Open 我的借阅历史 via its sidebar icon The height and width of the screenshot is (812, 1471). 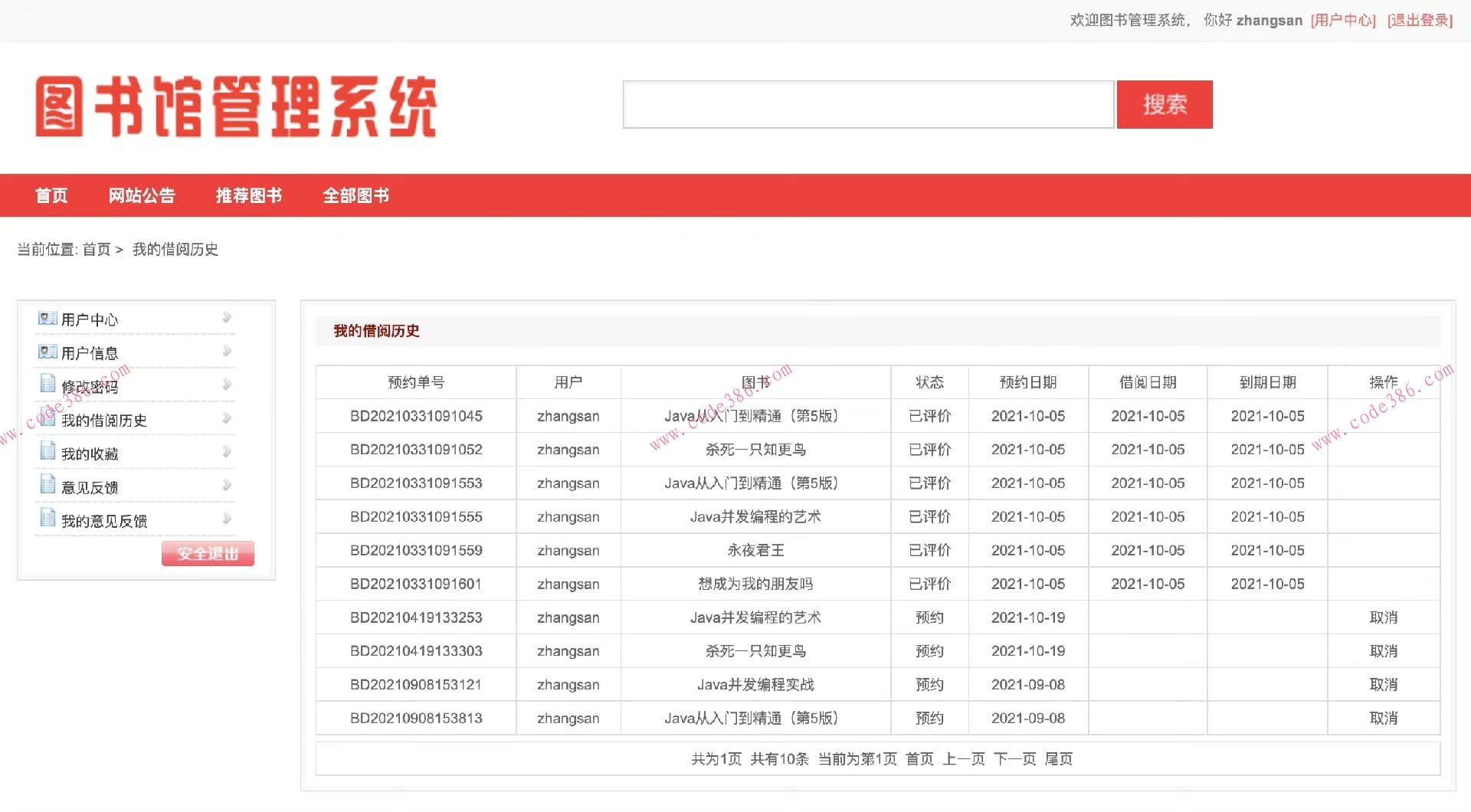pyautogui.click(x=48, y=419)
